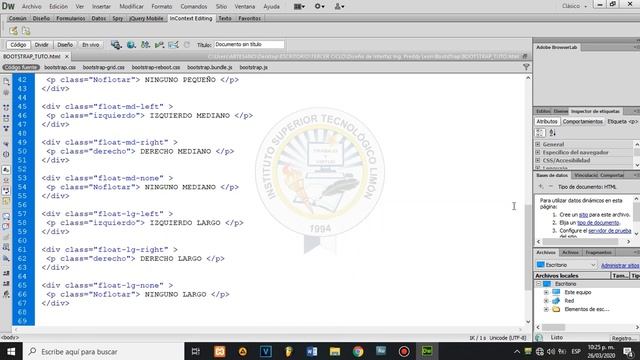The image size is (640, 360).
Task: Open the Escritorio site dropdown
Action: click(566, 265)
